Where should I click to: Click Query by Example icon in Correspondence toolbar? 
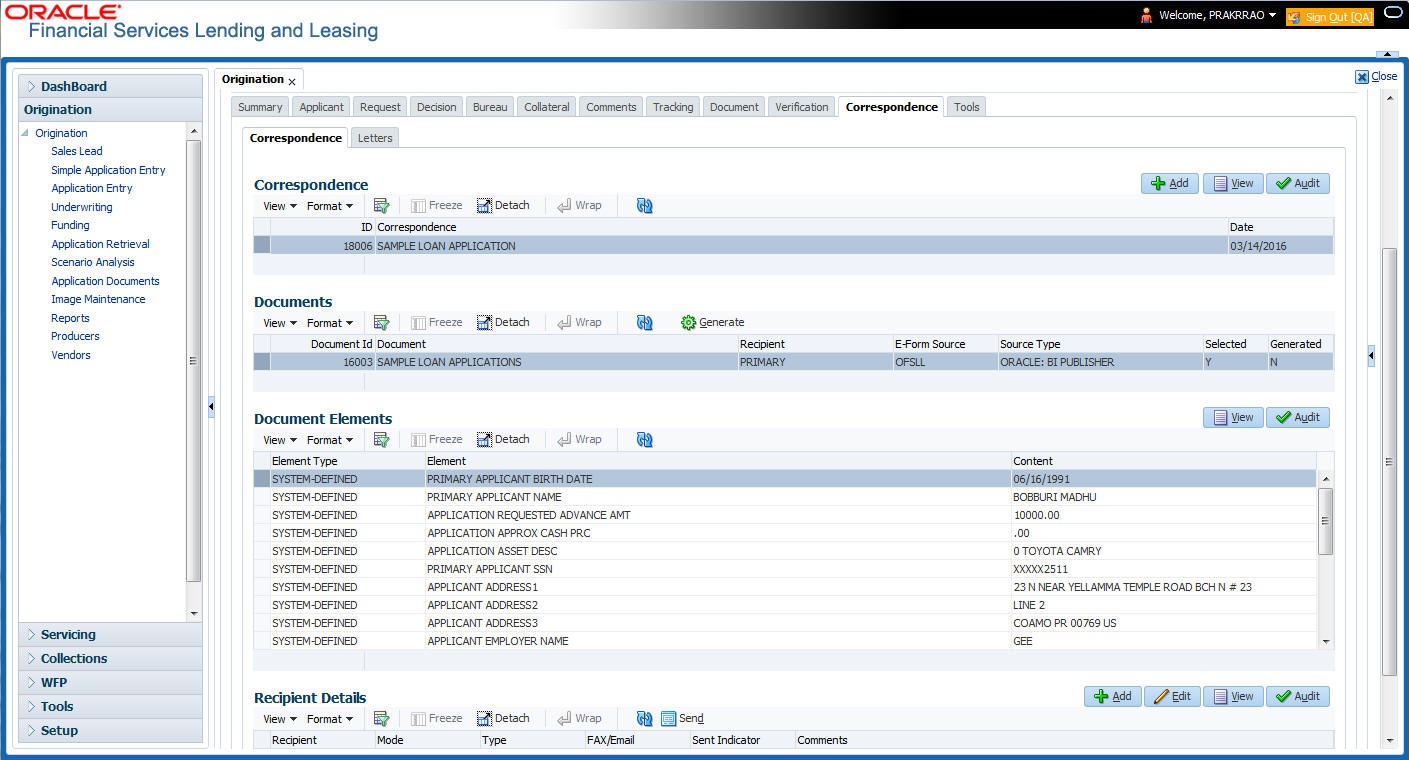coord(381,205)
